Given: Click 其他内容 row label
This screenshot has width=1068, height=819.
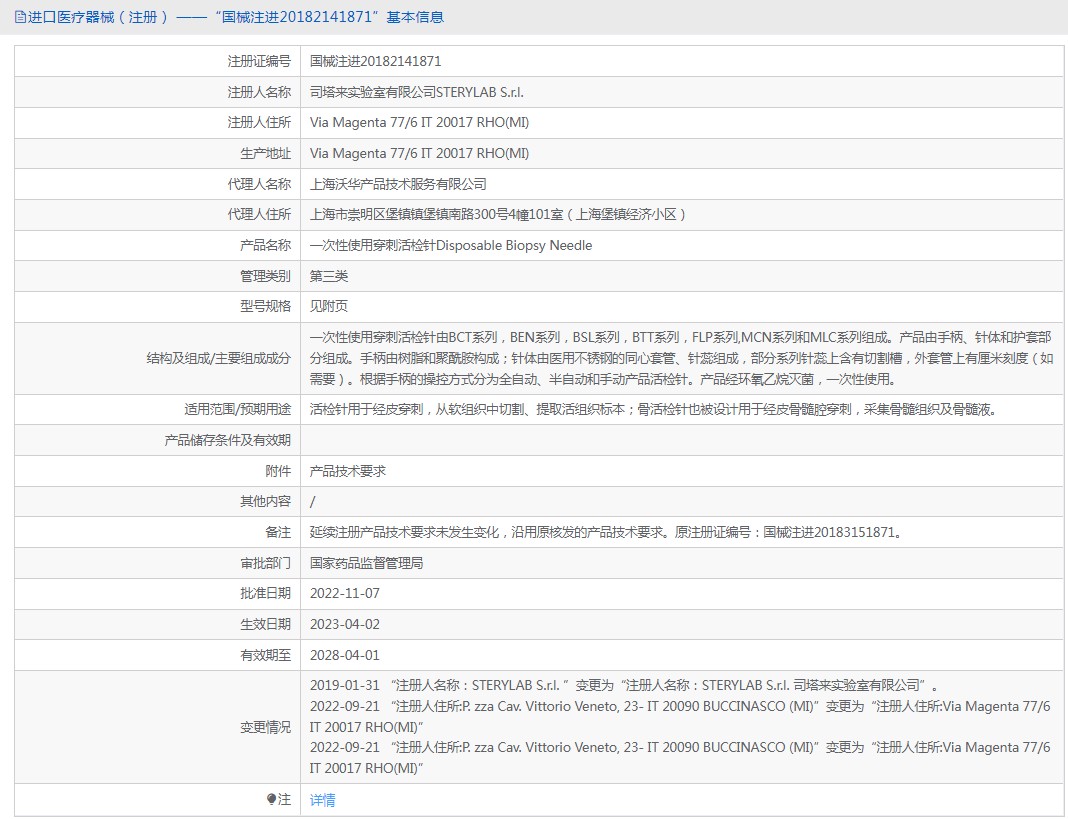Looking at the screenshot, I should (x=265, y=501).
